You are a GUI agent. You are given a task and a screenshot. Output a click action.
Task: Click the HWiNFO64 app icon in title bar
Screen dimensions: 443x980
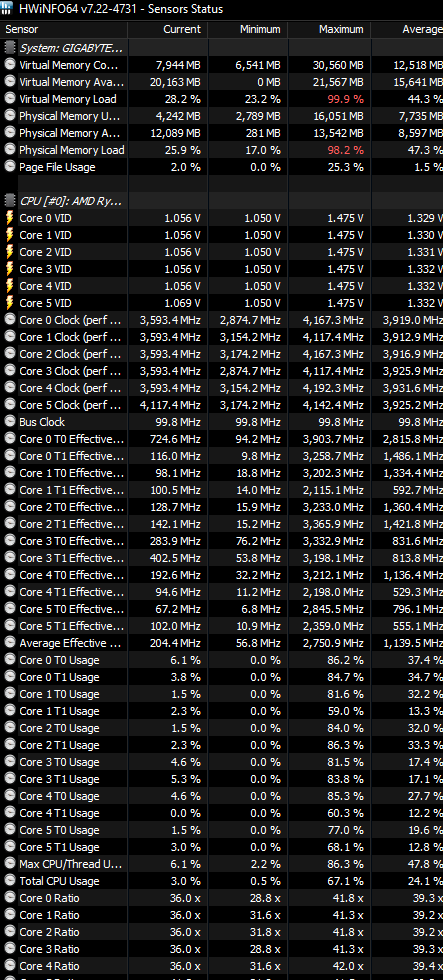(8, 9)
